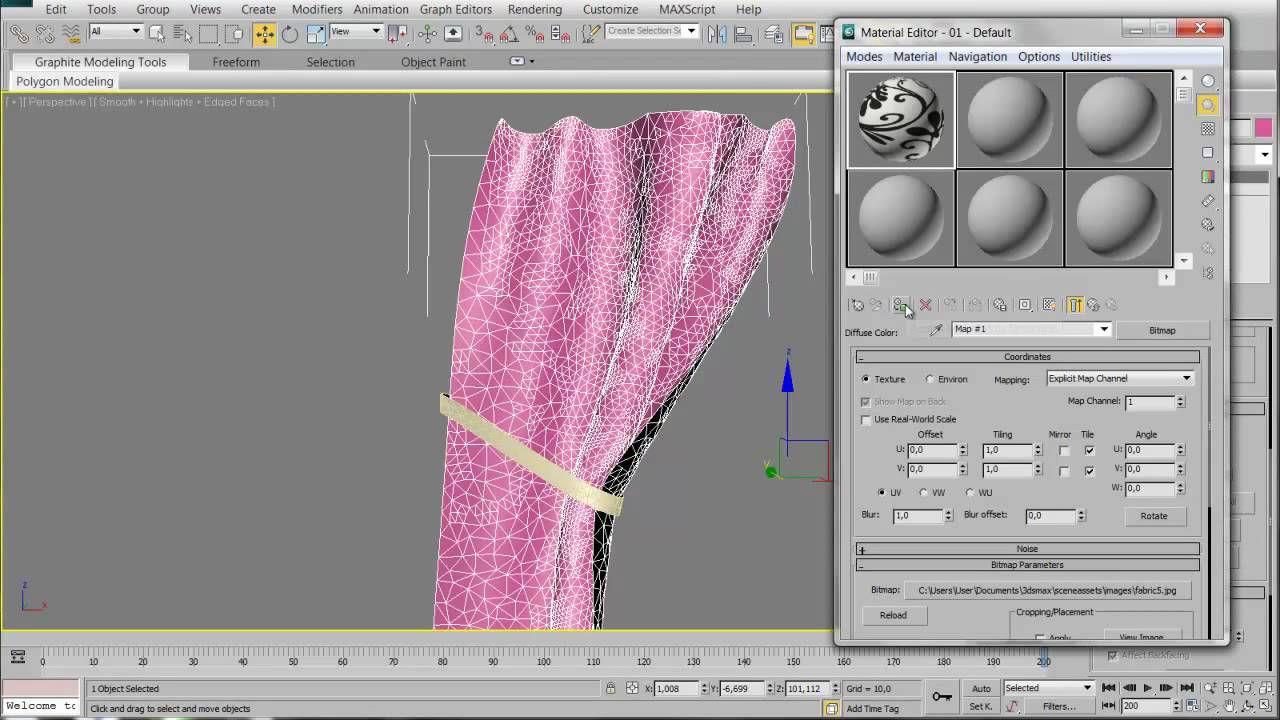Click the Reload bitmap button
The height and width of the screenshot is (720, 1280).
893,616
